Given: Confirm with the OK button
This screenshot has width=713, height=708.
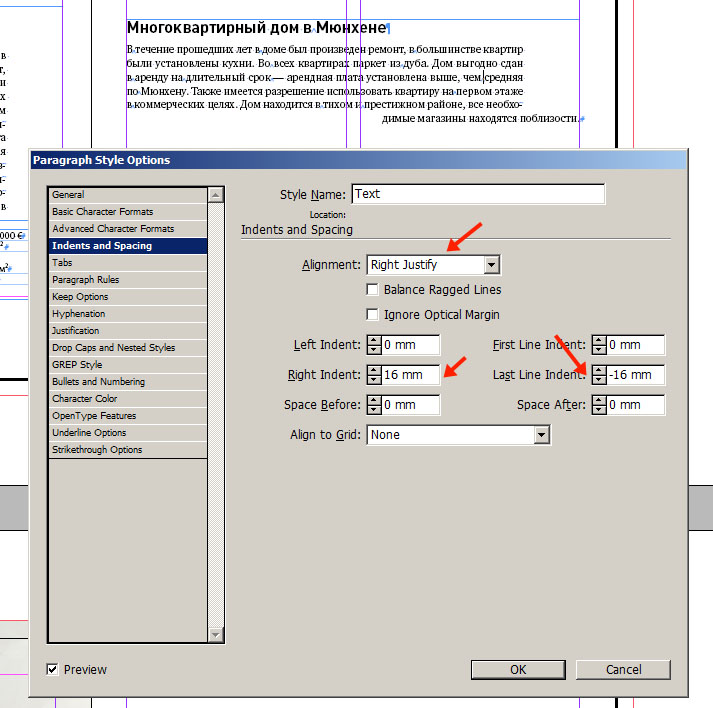Looking at the screenshot, I should point(518,670).
